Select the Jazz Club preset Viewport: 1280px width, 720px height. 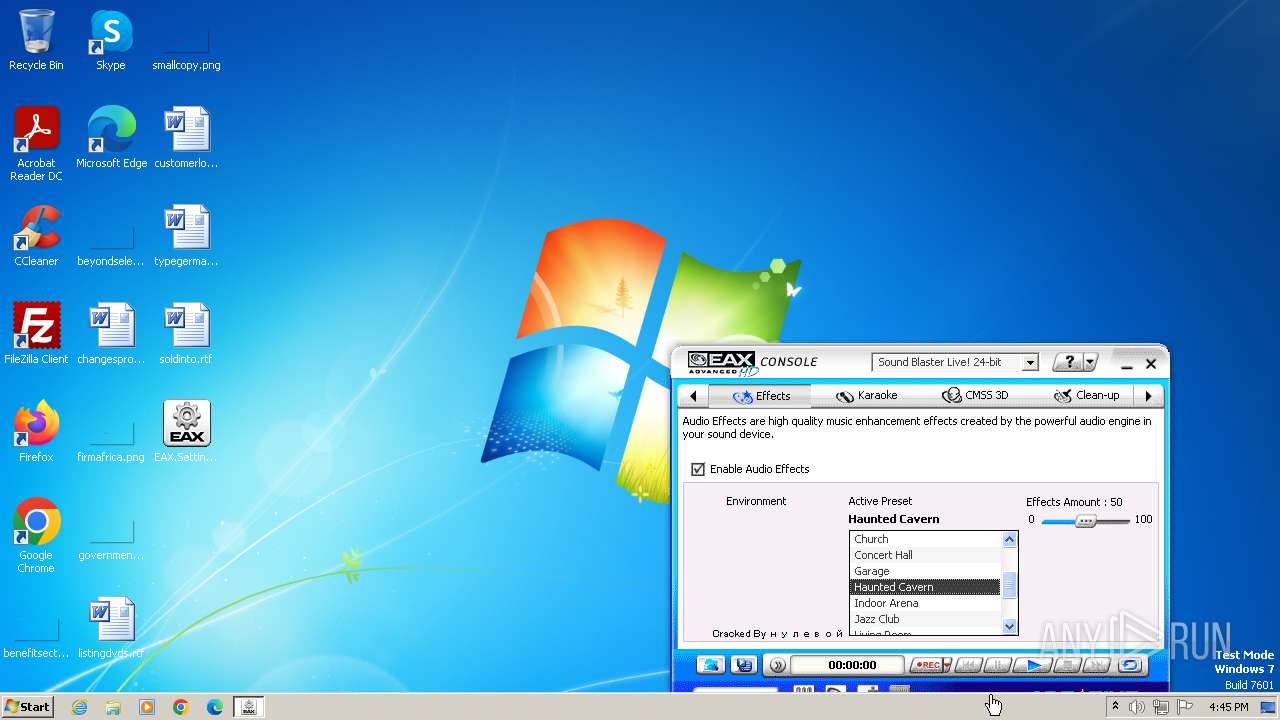click(x=924, y=619)
